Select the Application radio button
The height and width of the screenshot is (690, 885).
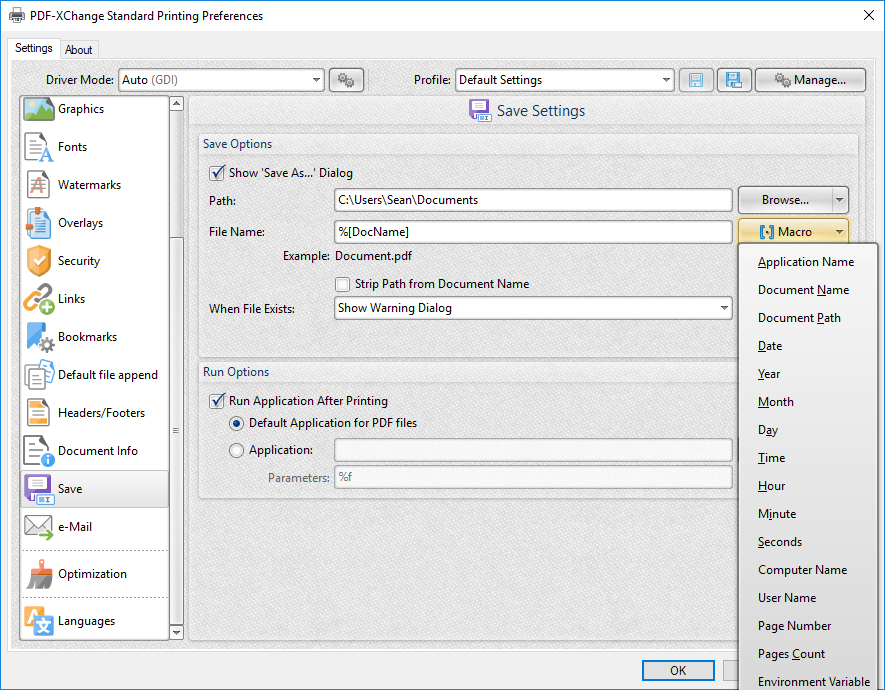pyautogui.click(x=236, y=450)
